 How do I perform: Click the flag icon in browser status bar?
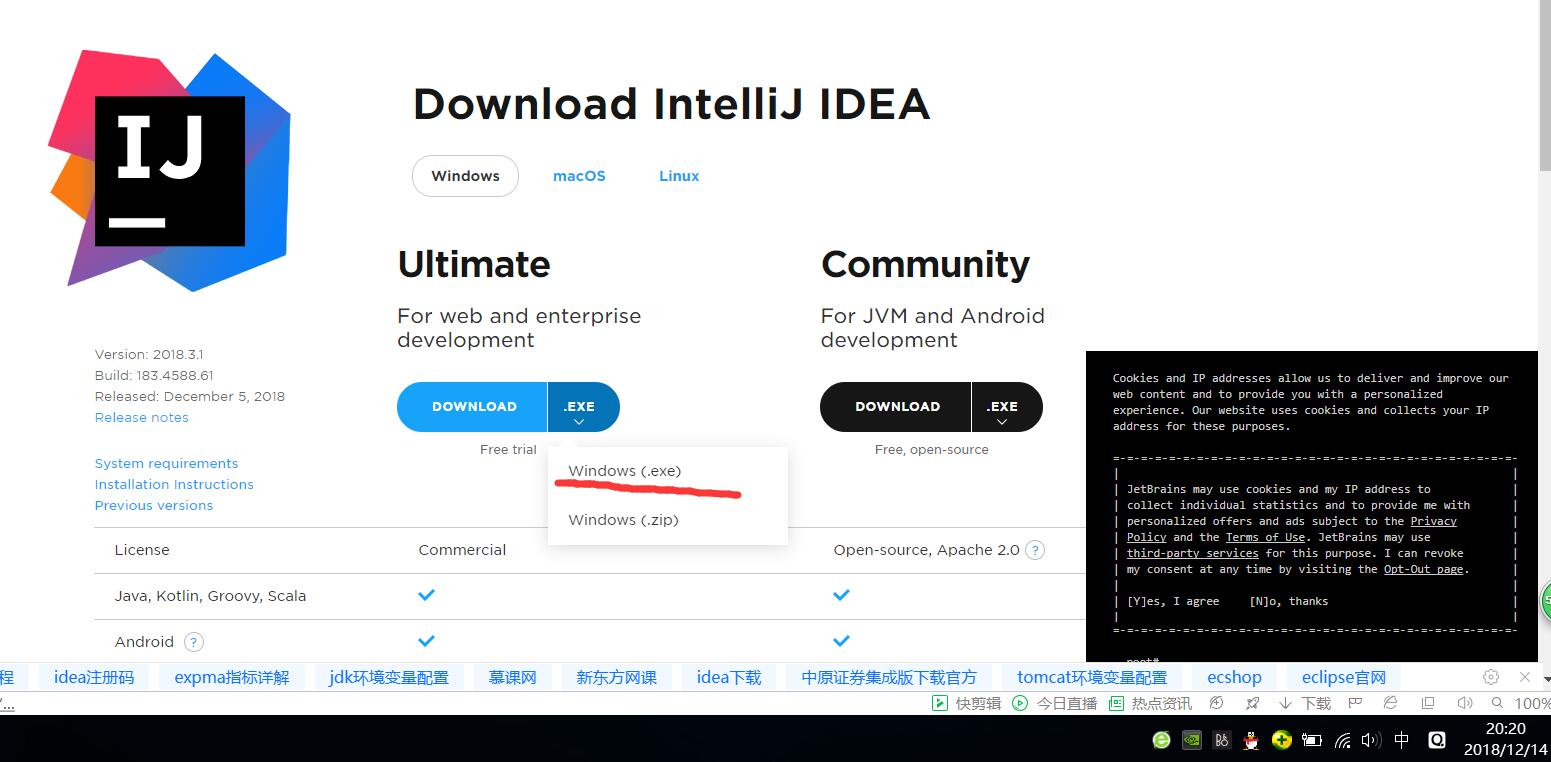click(x=1354, y=703)
